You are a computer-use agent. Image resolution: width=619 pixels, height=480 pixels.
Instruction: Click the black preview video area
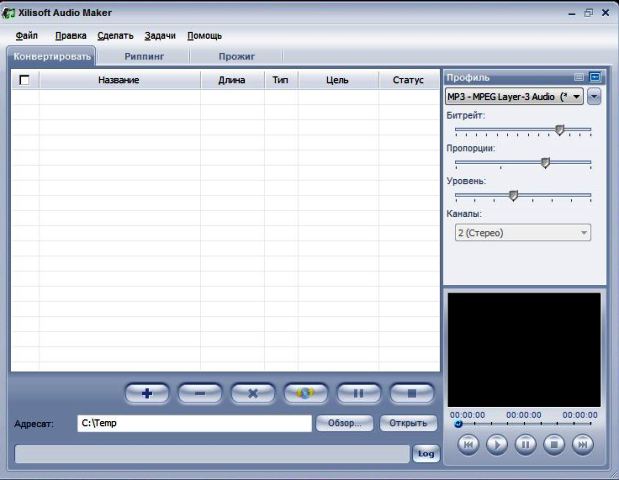click(524, 350)
